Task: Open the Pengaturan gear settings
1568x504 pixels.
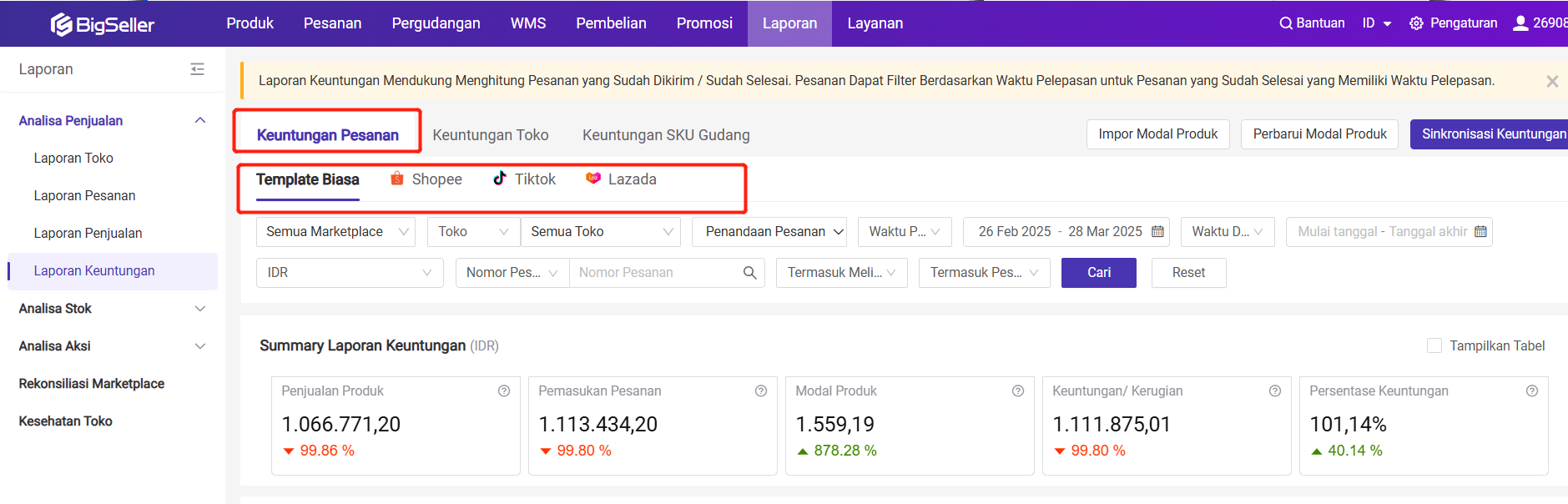Action: coord(1416,23)
